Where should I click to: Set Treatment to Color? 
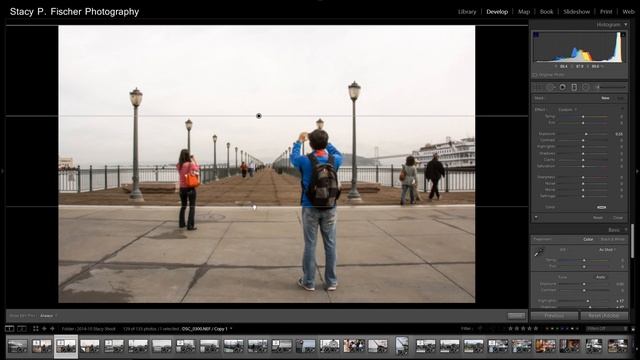[x=588, y=239]
